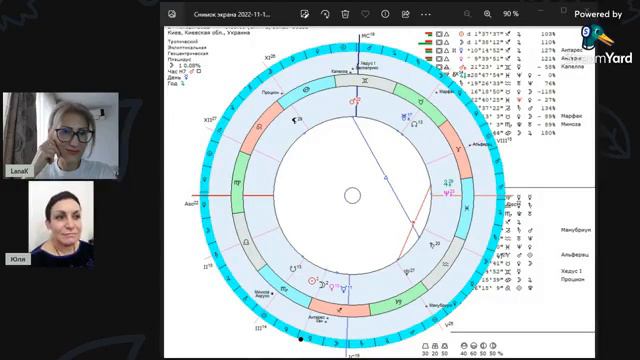Screen dimensions: 640x360
Task: Open the three-dot See more menu
Action: pyautogui.click(x=425, y=14)
